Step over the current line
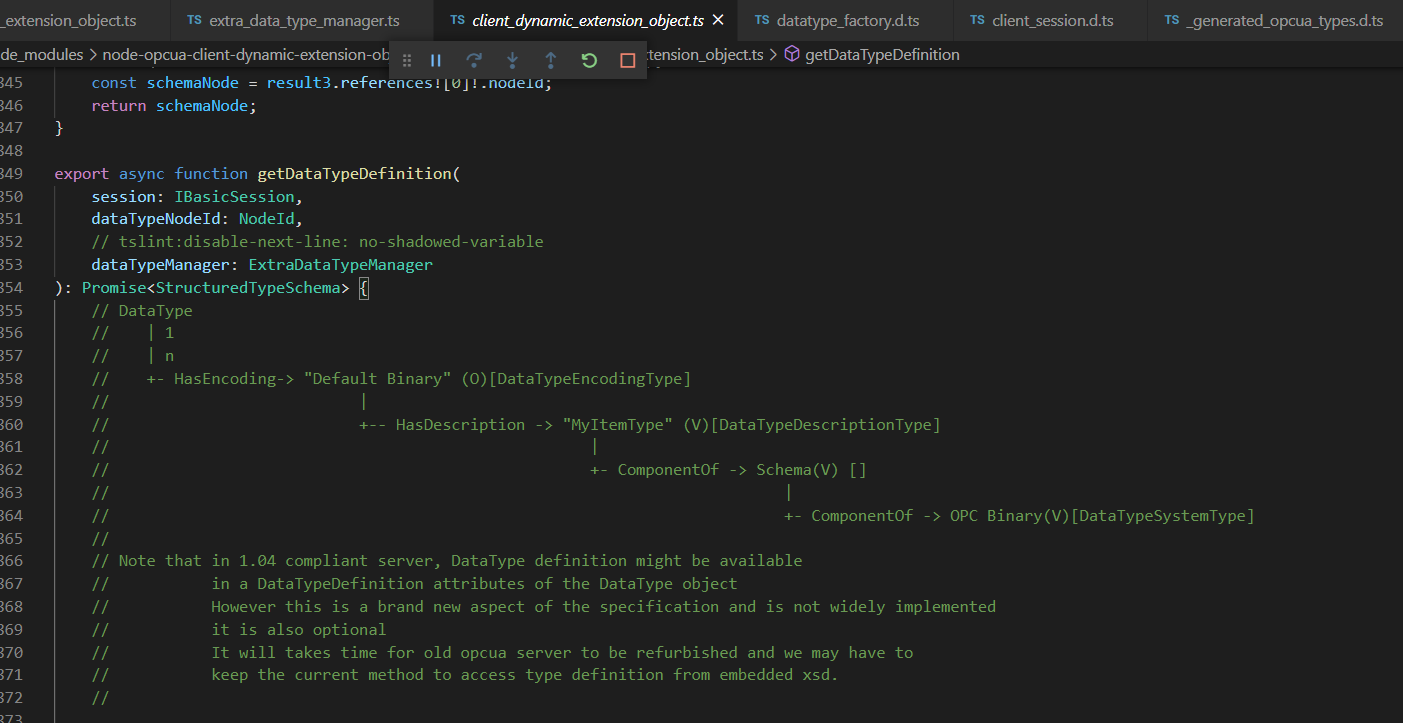1403x723 pixels. (473, 60)
